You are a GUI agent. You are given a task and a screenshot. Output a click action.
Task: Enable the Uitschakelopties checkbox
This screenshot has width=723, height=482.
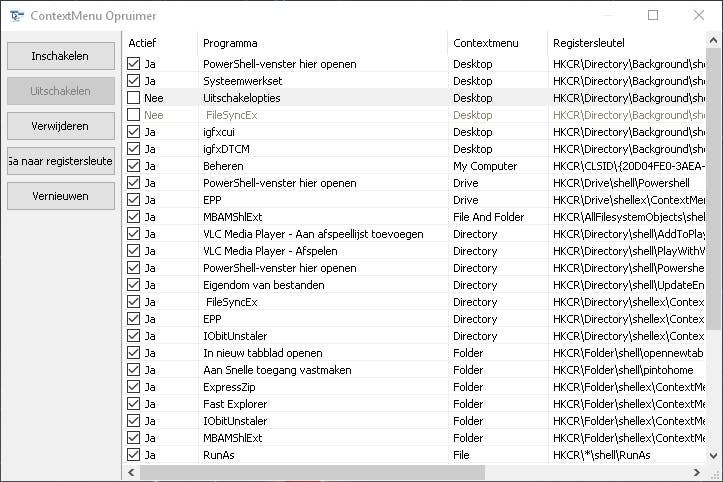coord(134,98)
